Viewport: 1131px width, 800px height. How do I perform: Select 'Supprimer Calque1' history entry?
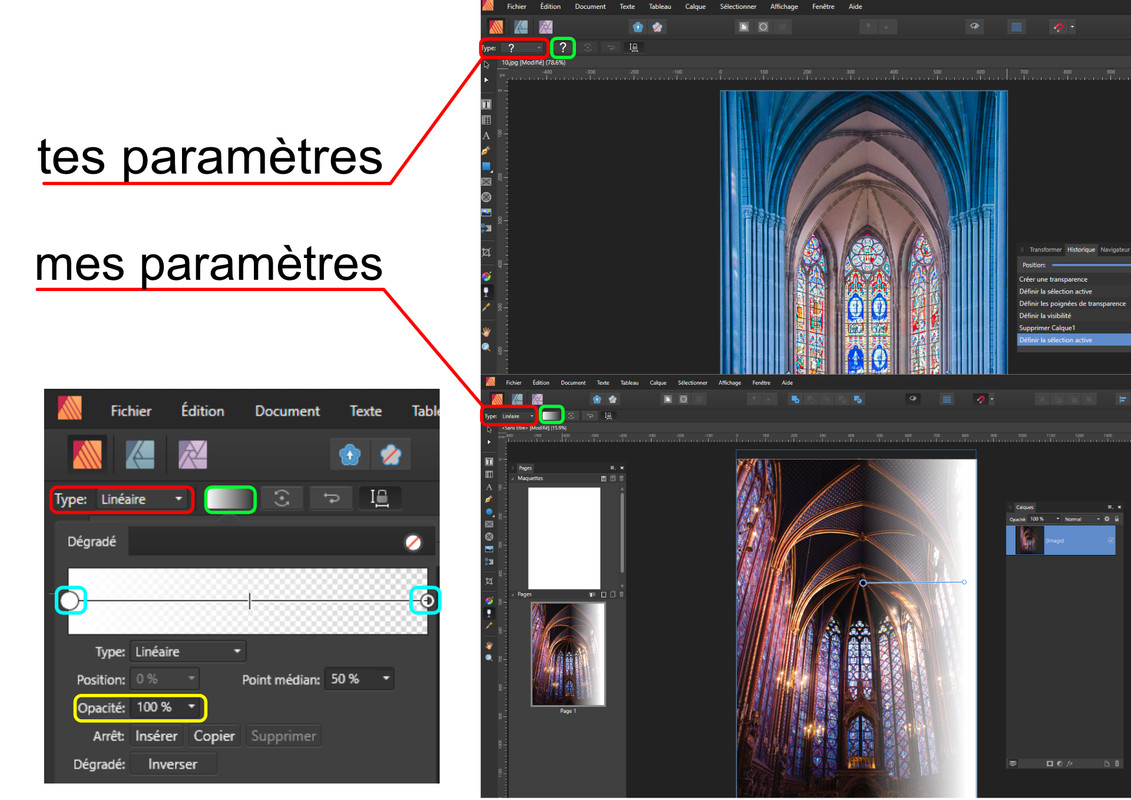pos(1073,328)
